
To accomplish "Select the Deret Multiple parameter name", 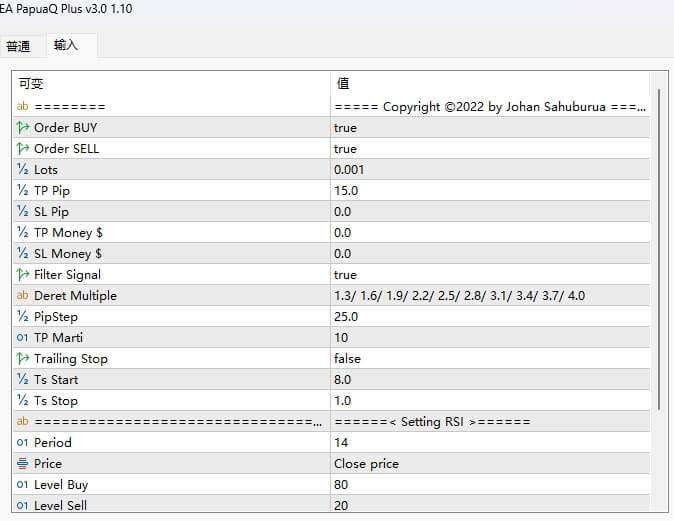I will (x=76, y=296).
